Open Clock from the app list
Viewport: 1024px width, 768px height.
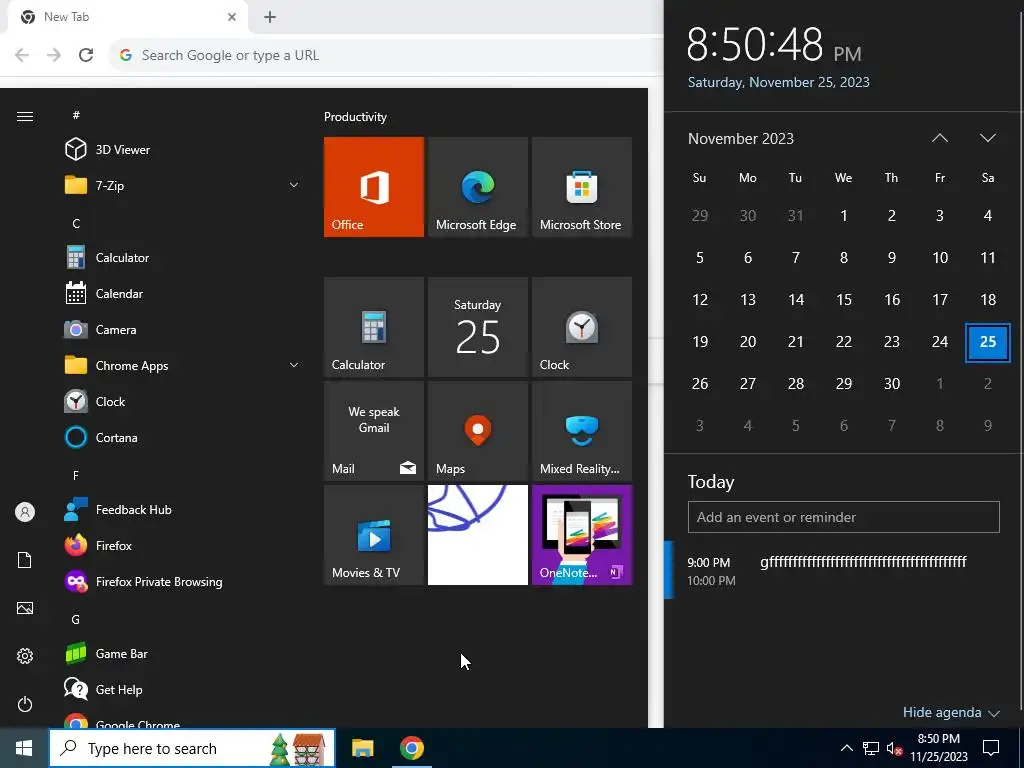183,401
